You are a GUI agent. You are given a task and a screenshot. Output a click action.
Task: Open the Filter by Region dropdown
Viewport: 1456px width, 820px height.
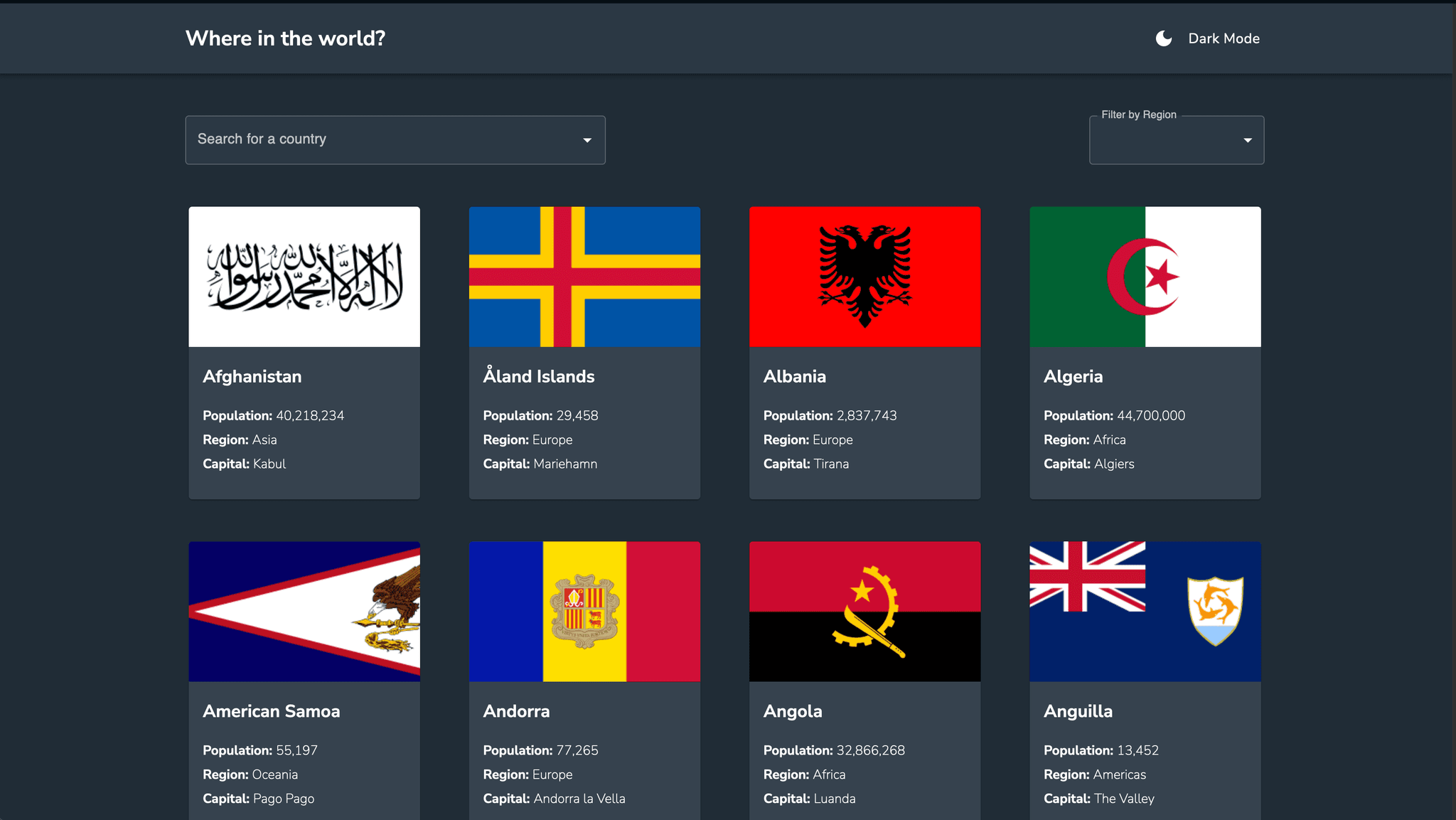(x=1176, y=140)
